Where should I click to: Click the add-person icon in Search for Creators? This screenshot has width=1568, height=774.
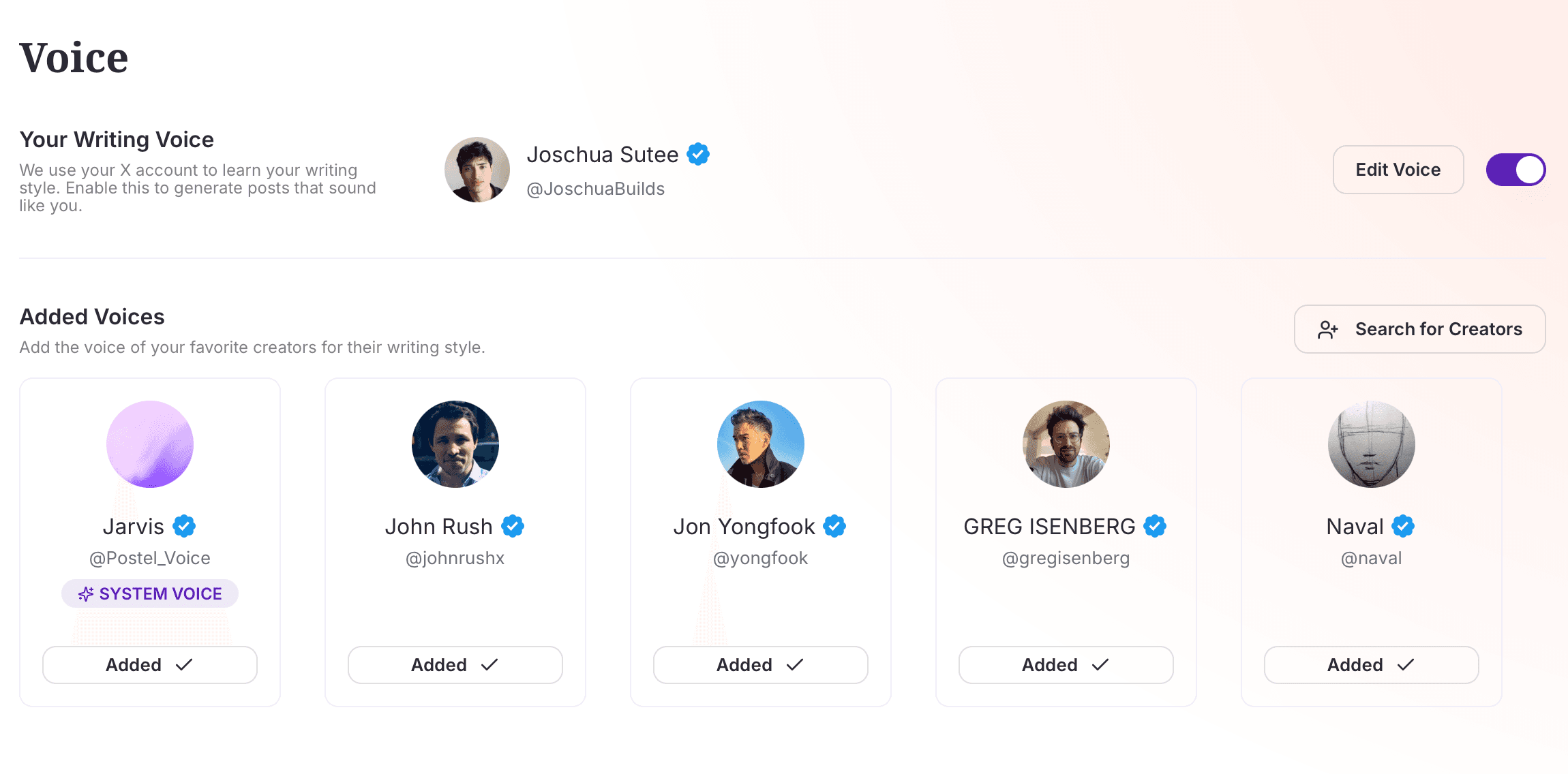pos(1327,330)
